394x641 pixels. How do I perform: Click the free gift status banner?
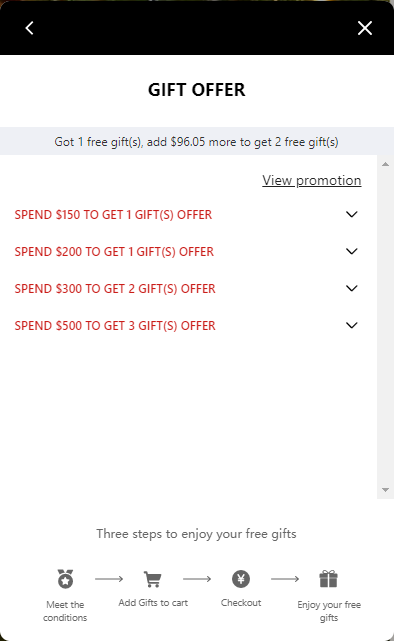tap(197, 141)
